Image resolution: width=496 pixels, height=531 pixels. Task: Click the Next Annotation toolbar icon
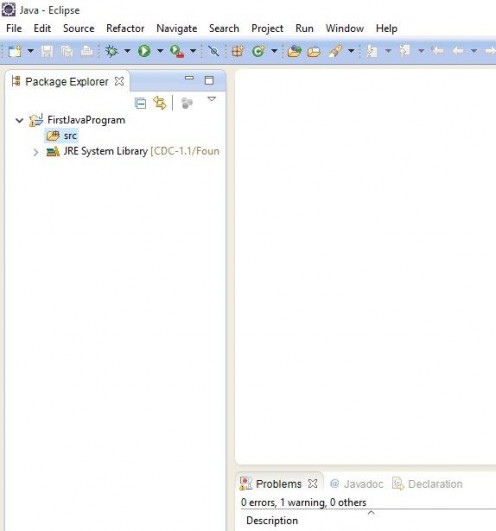[372, 51]
